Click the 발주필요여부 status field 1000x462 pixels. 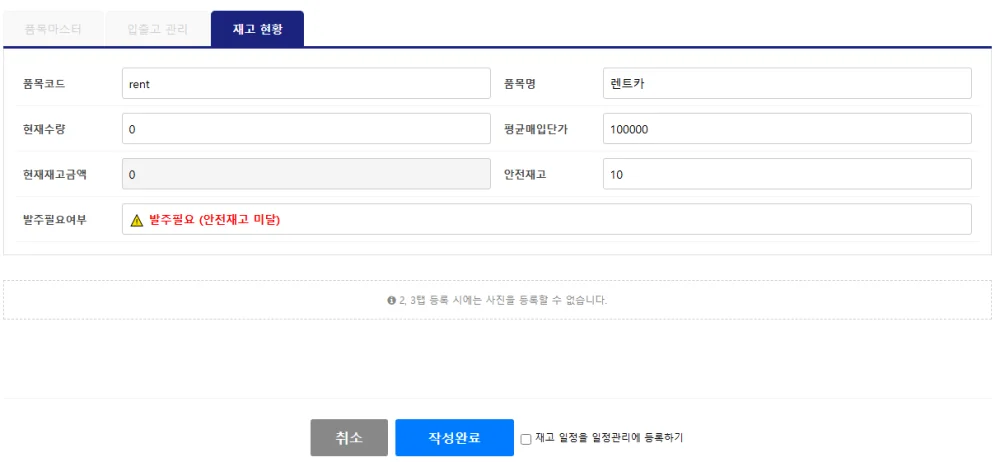pos(547,220)
